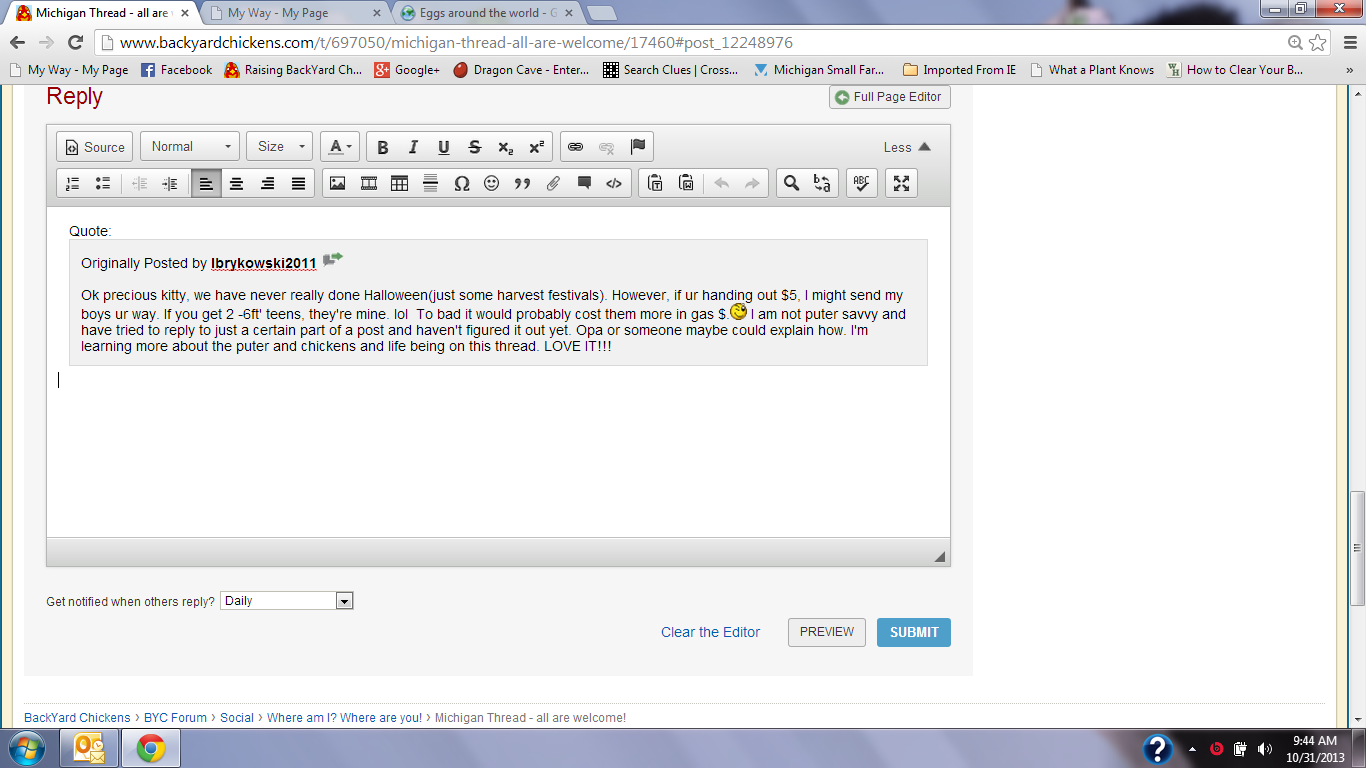Toggle bold formatting in the editor
Screen dimensions: 1366x768
pyautogui.click(x=382, y=147)
